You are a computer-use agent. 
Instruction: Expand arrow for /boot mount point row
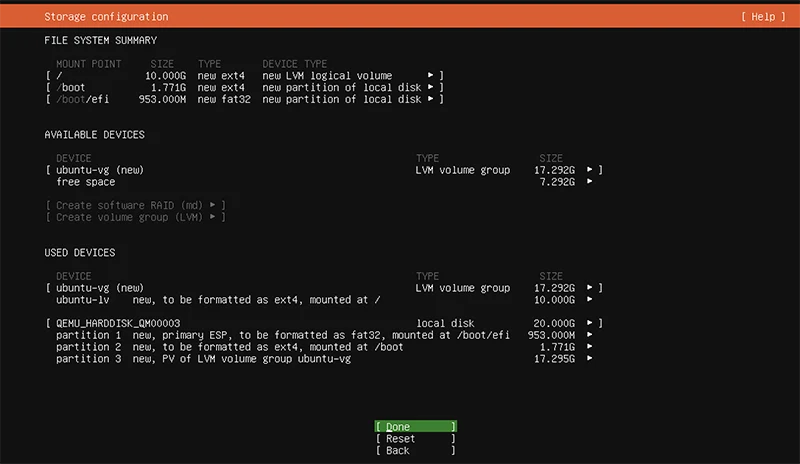(x=431, y=87)
